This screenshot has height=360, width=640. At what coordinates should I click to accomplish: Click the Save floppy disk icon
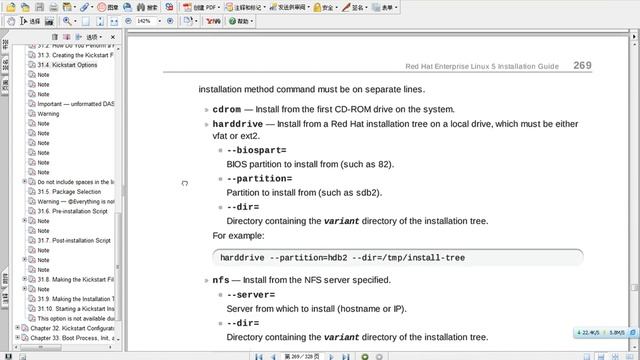39,7
